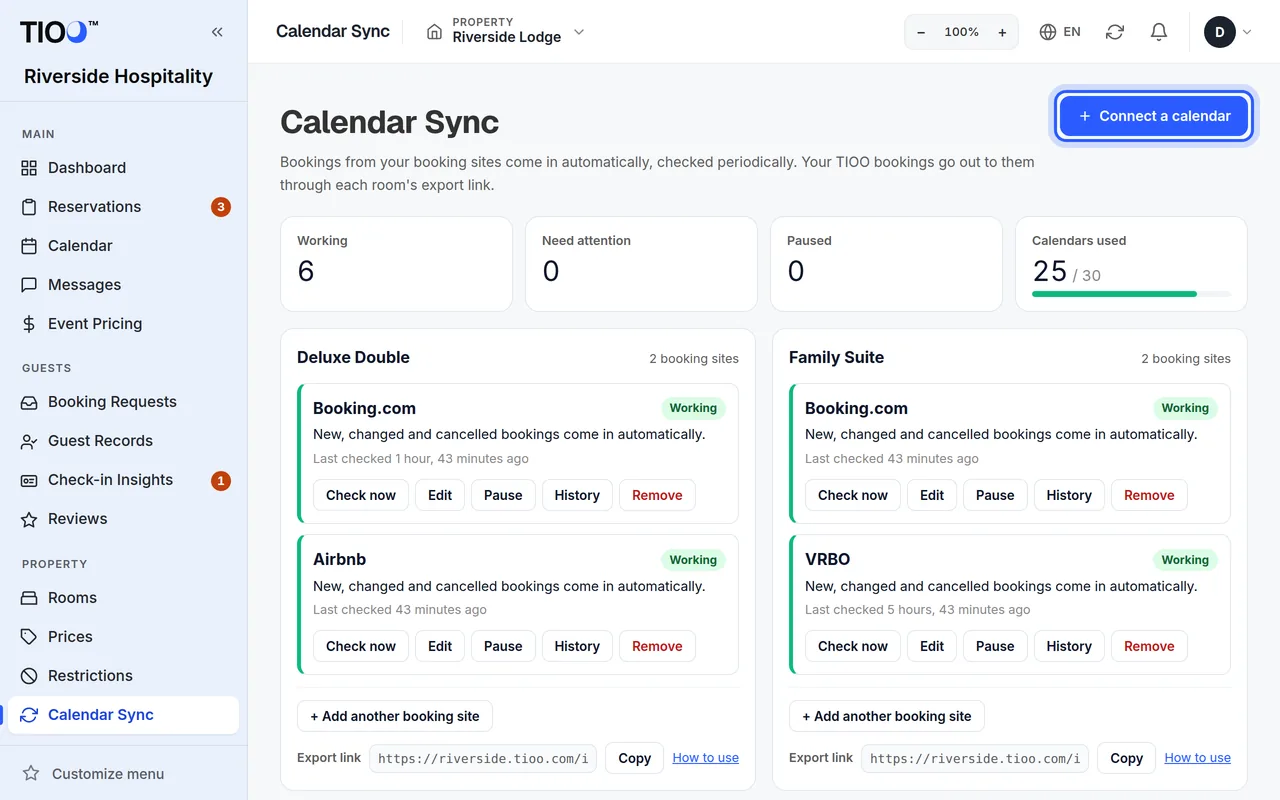Screen dimensions: 1280x800
Task: Open Booking Requests page
Action: (123, 402)
